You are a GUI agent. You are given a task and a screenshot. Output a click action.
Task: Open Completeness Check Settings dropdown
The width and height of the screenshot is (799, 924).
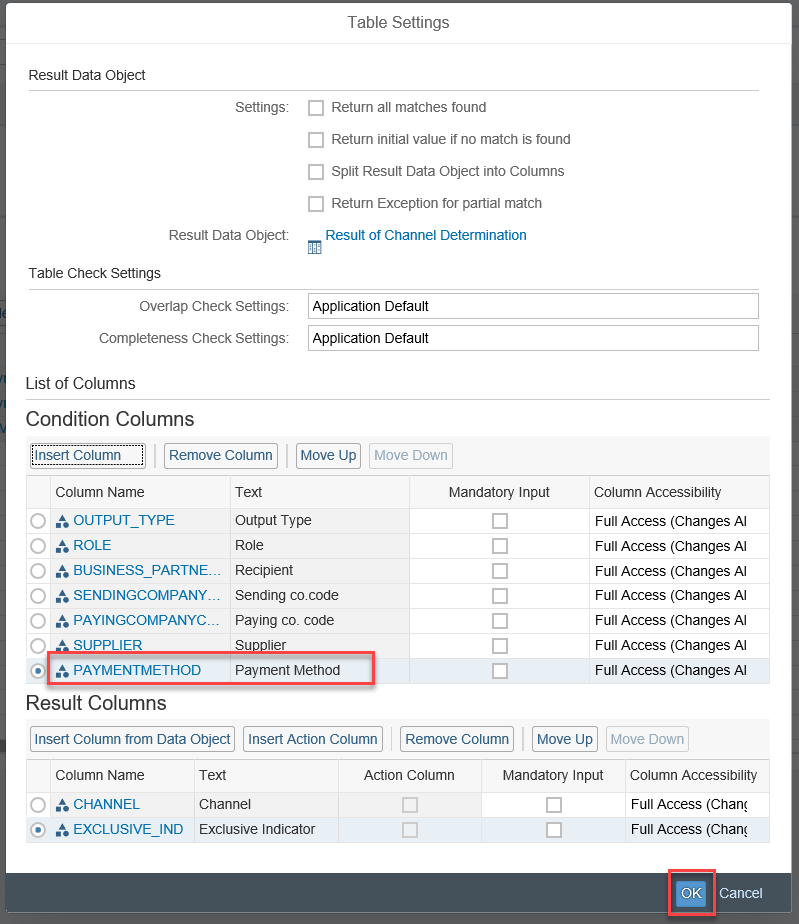click(x=533, y=338)
